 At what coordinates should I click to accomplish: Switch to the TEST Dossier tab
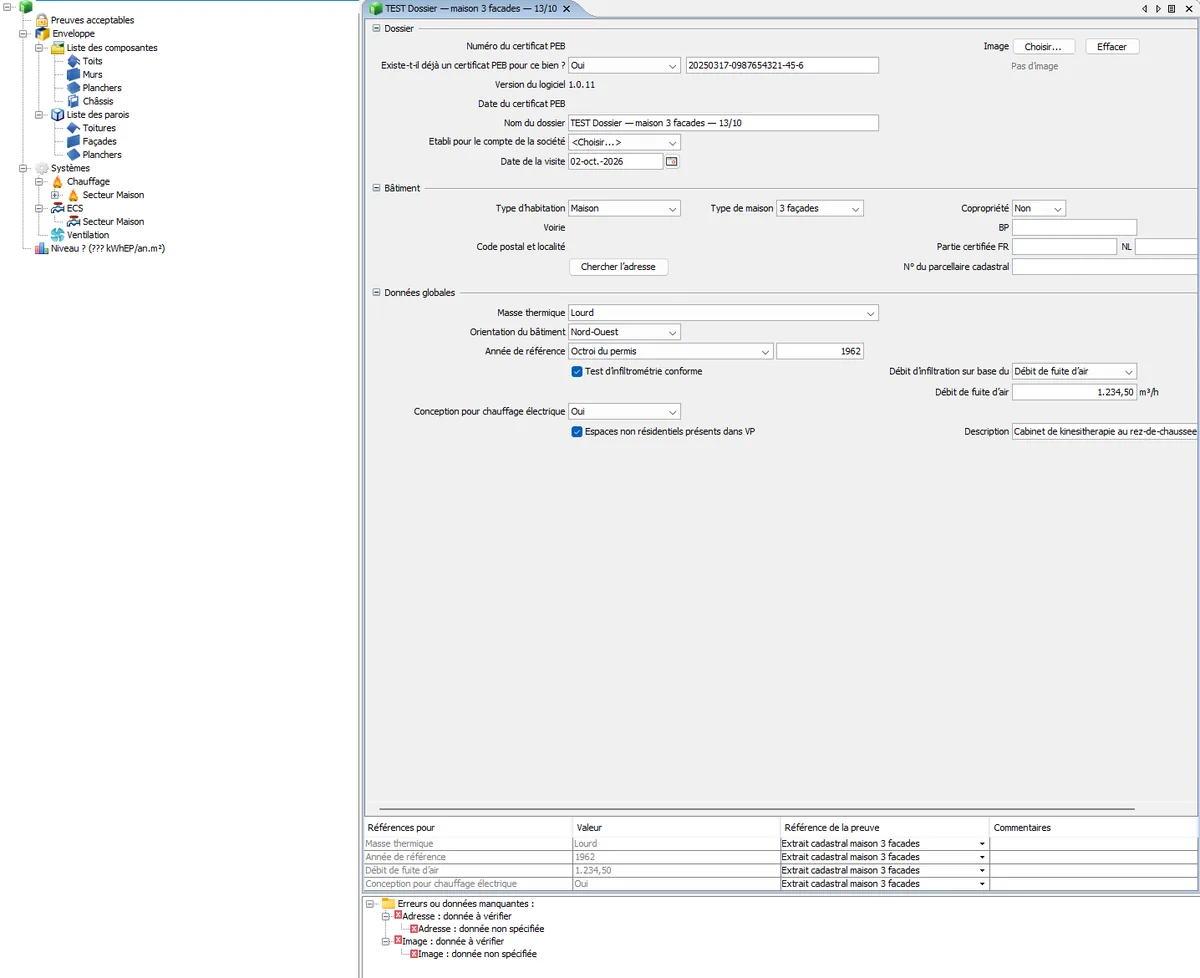point(470,8)
